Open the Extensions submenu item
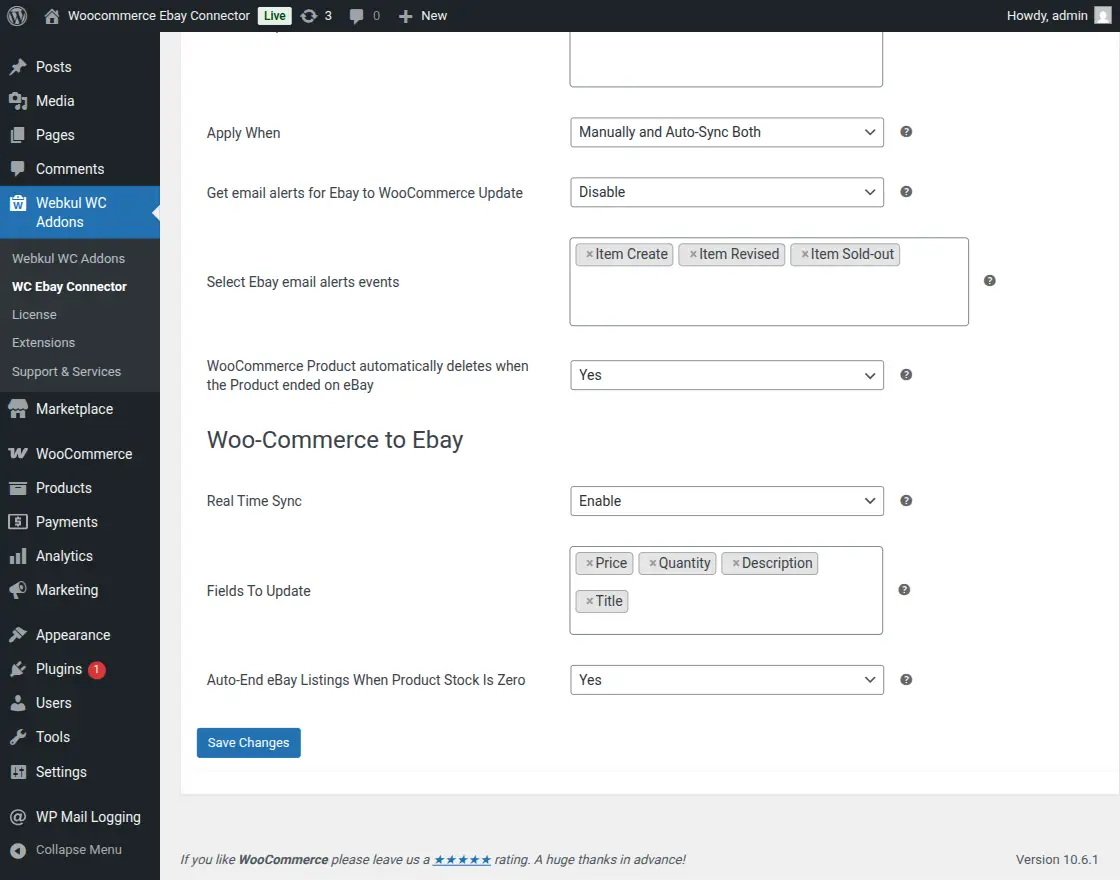1120x880 pixels. (x=44, y=343)
